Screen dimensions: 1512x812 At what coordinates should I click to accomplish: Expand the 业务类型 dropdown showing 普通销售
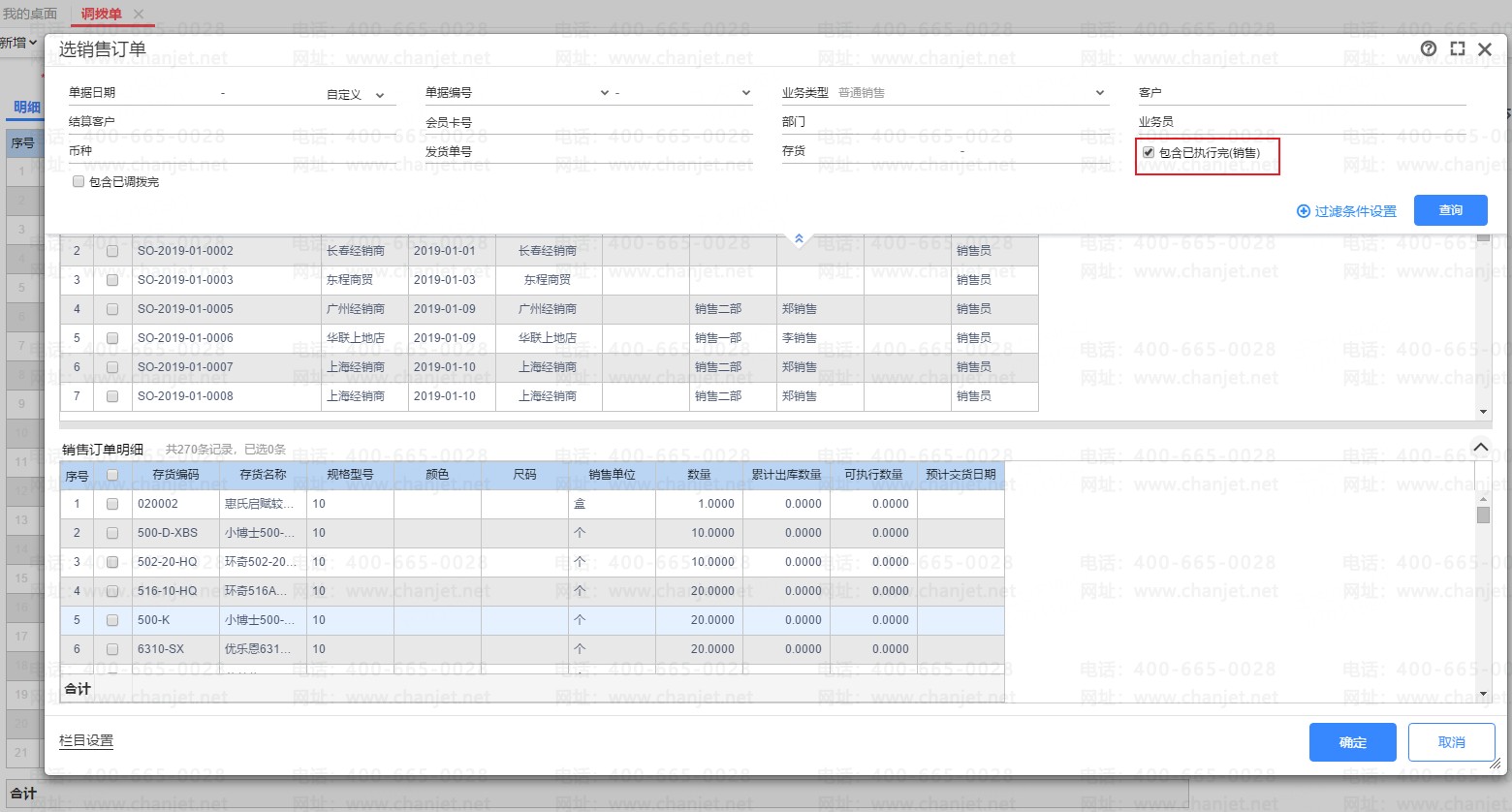tap(1099, 93)
